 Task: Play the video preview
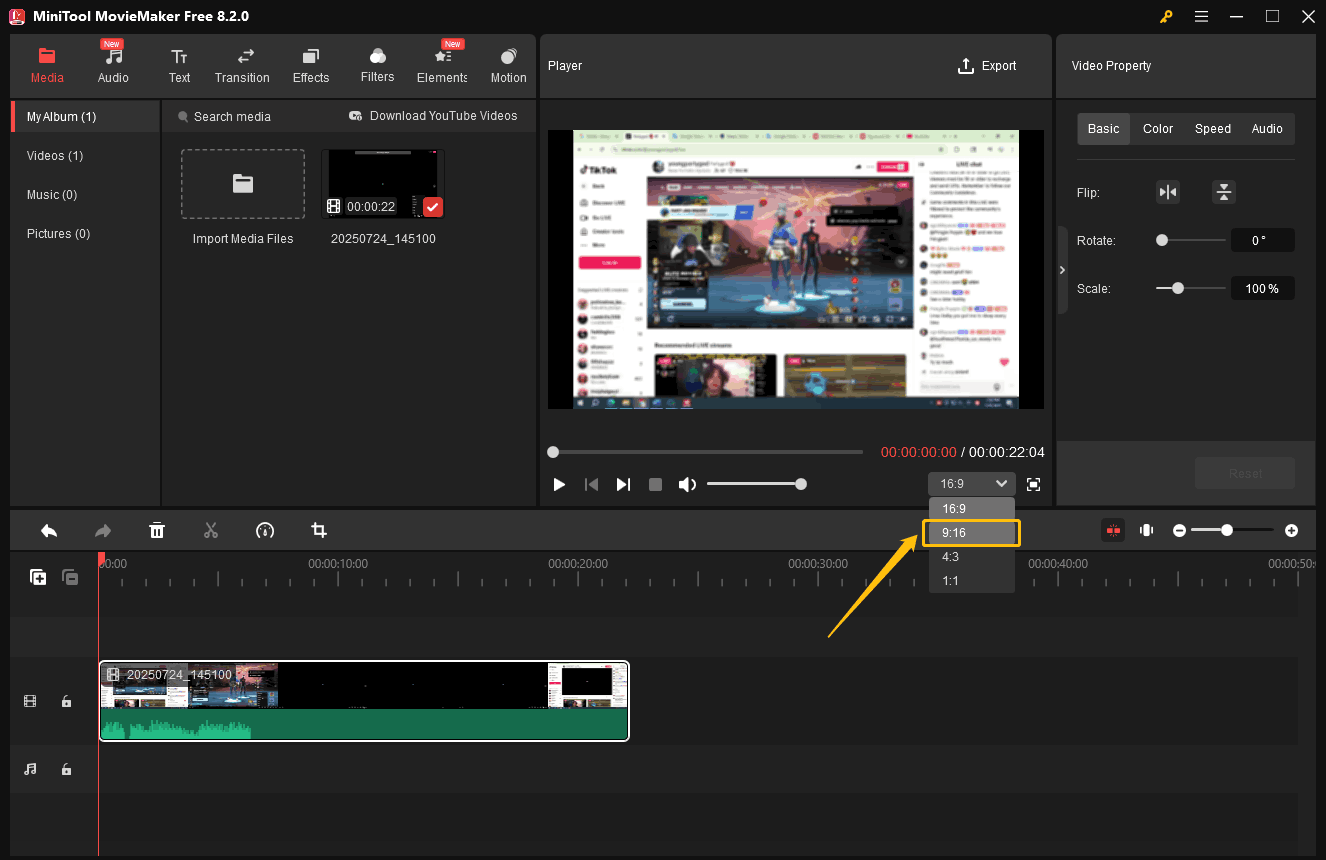point(559,484)
